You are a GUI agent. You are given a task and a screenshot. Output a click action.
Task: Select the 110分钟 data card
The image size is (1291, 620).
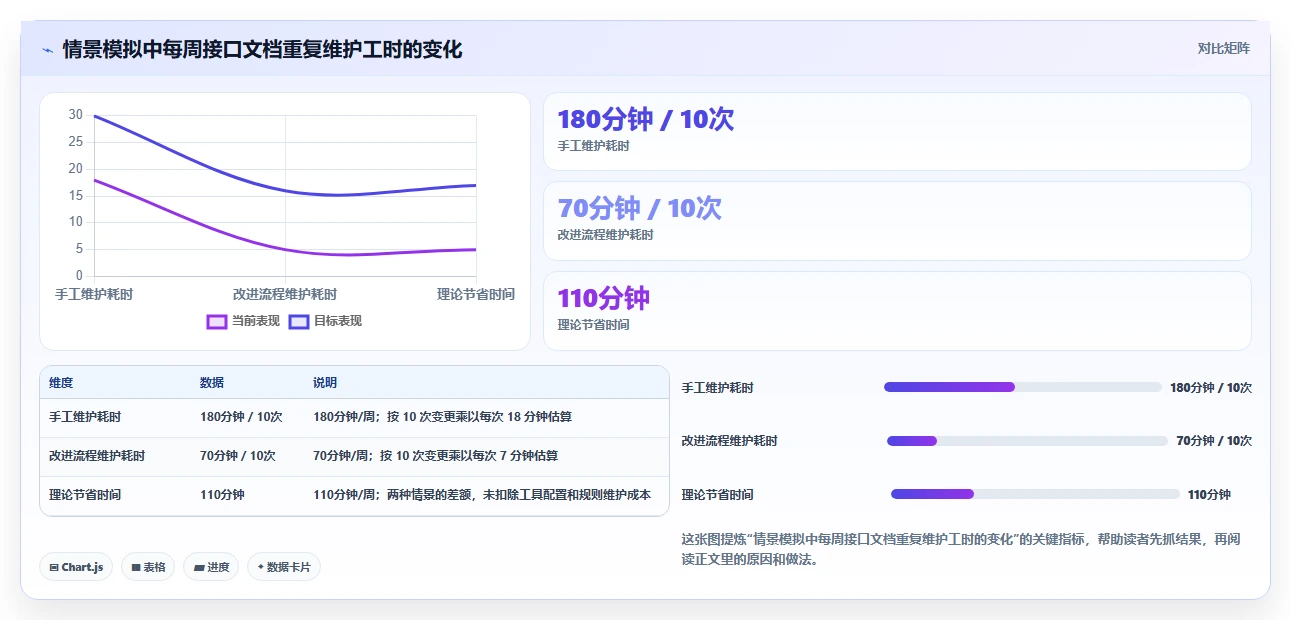[x=897, y=311]
